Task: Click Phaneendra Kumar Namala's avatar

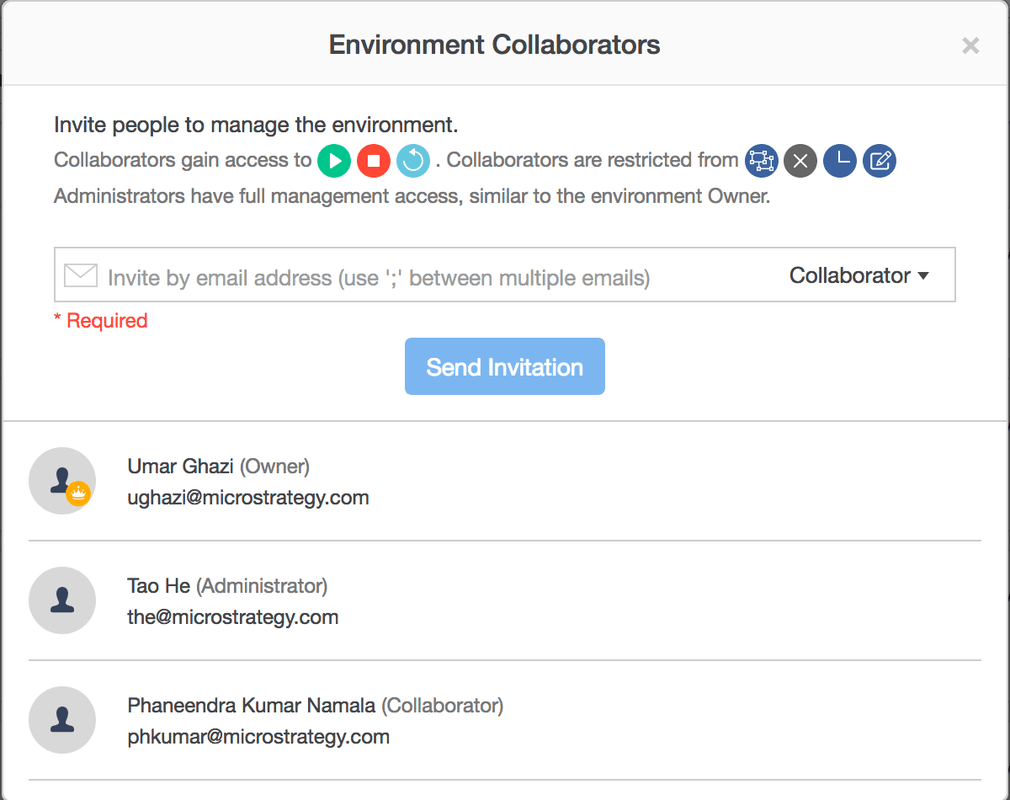Action: pyautogui.click(x=62, y=720)
